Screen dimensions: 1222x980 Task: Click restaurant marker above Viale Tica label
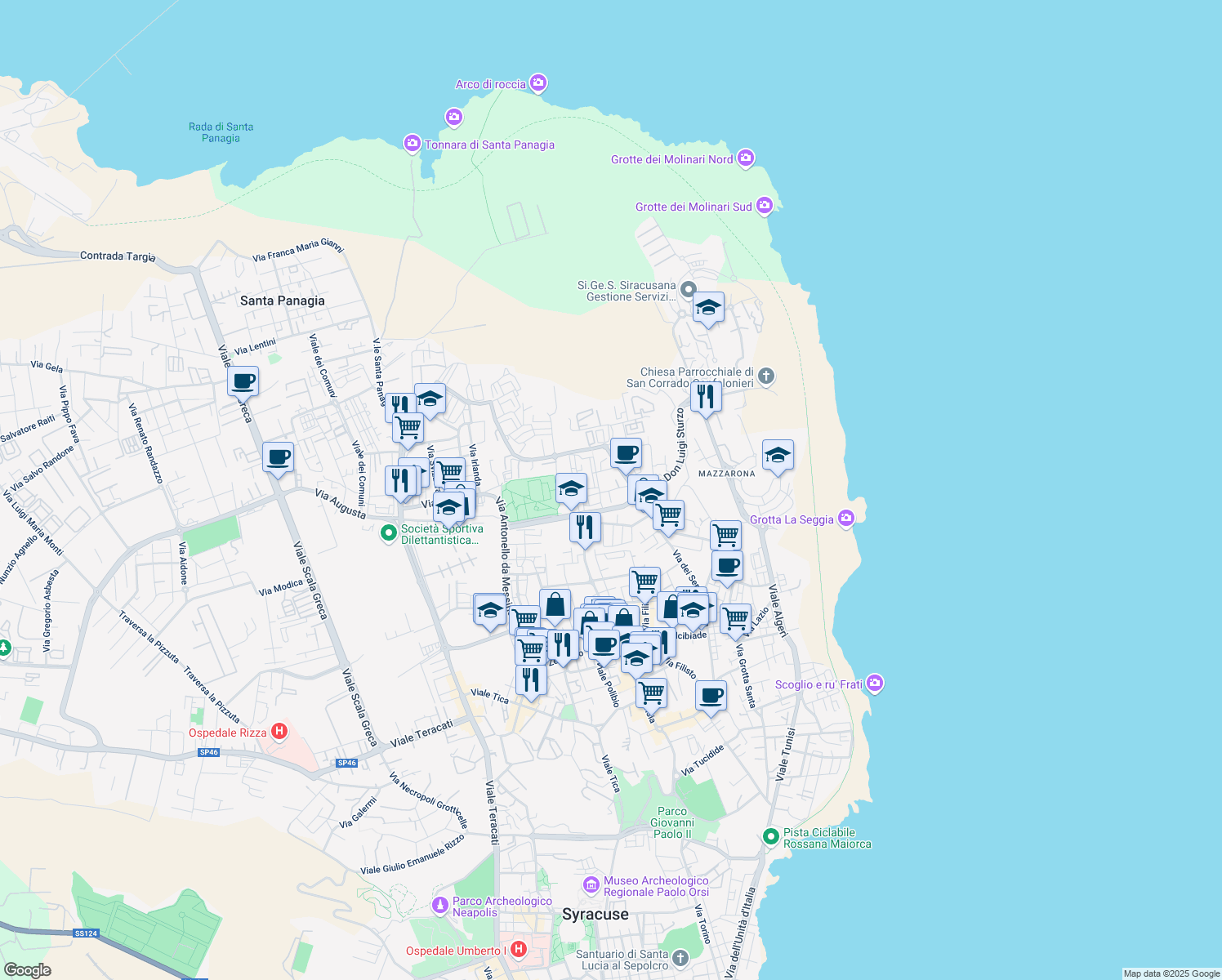[531, 680]
